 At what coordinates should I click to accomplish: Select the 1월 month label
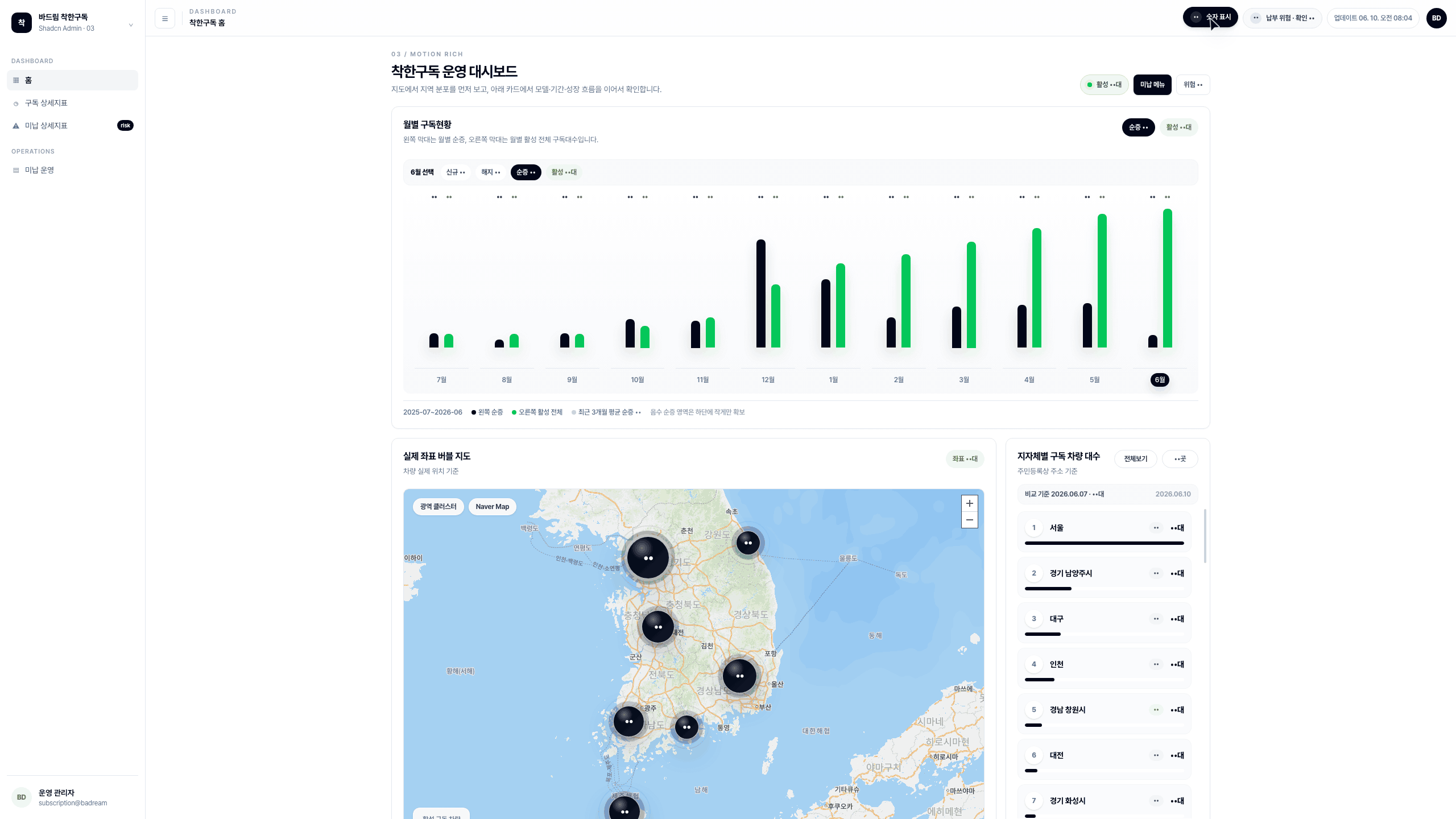point(833,380)
